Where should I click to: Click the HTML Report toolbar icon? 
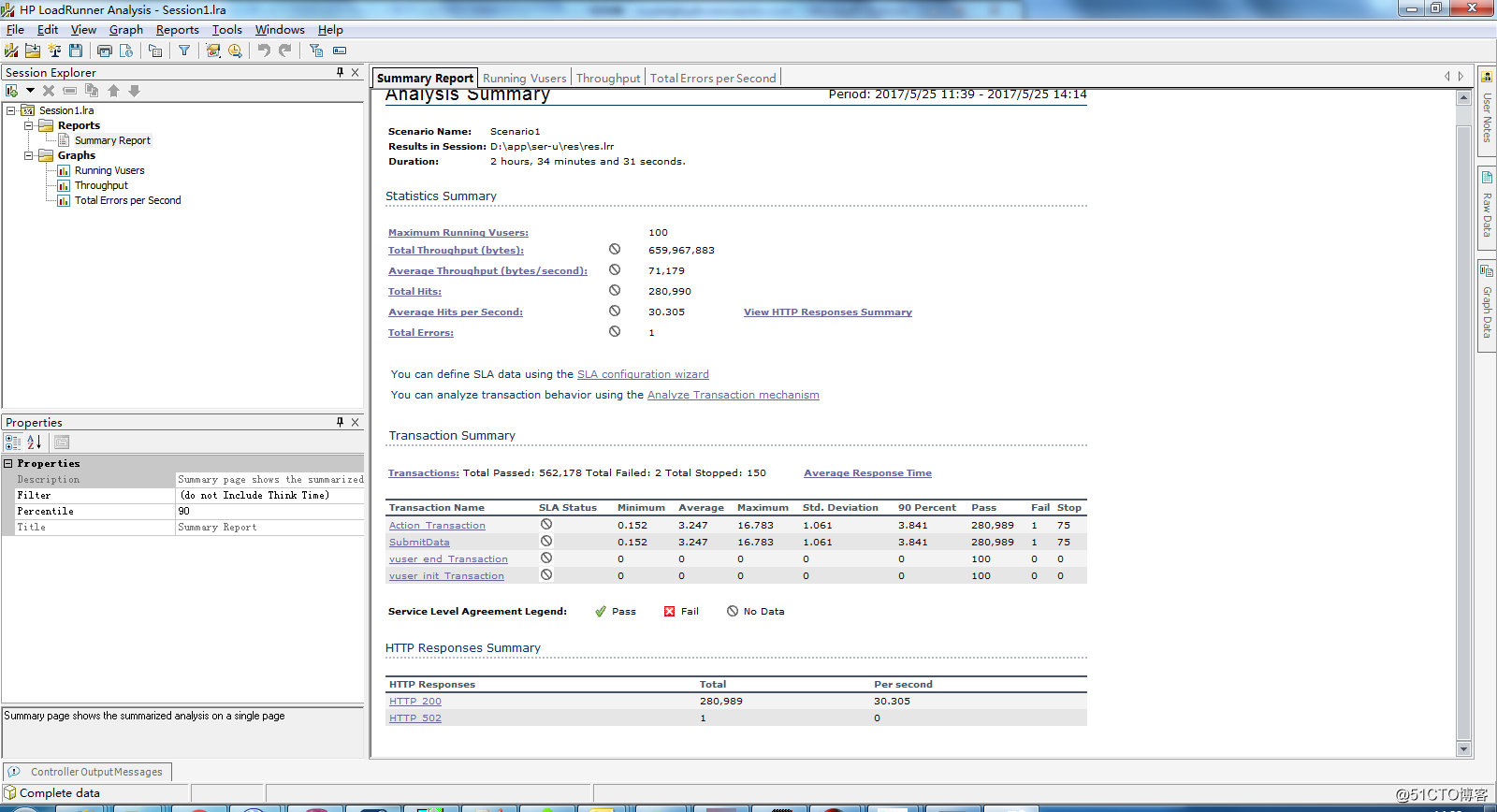pos(126,51)
